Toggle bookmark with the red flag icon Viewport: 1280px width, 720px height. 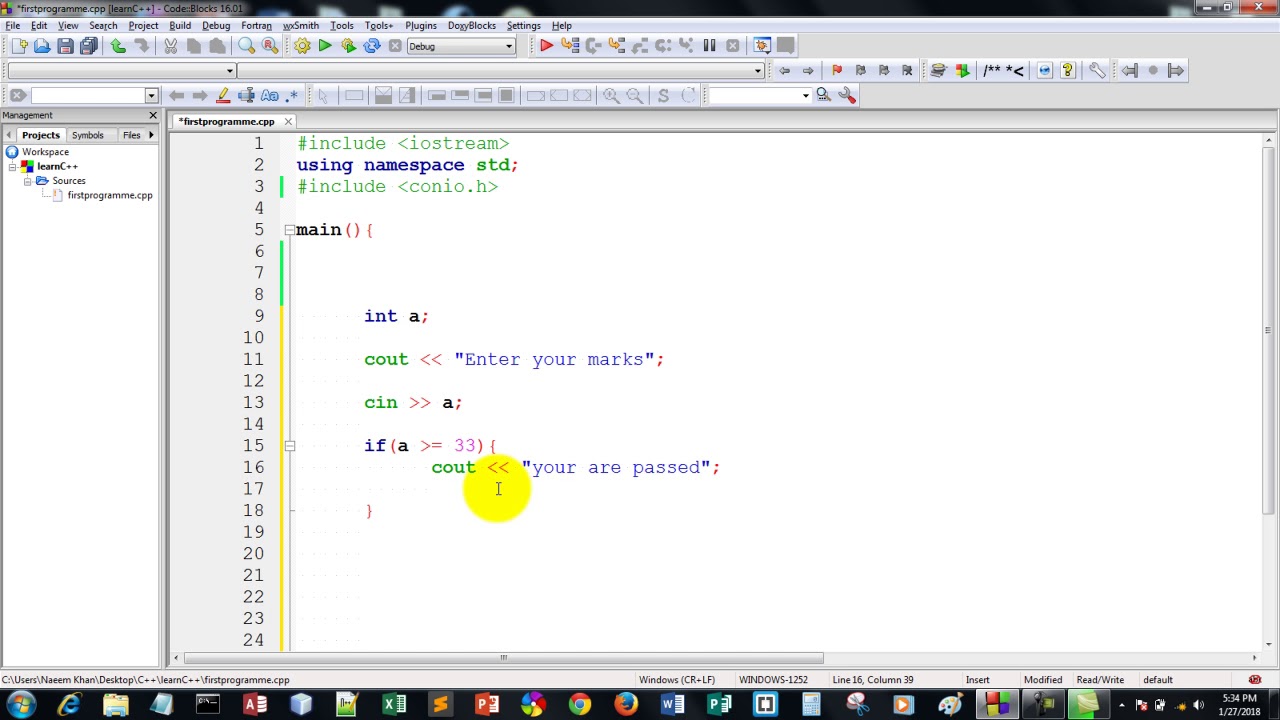click(836, 70)
